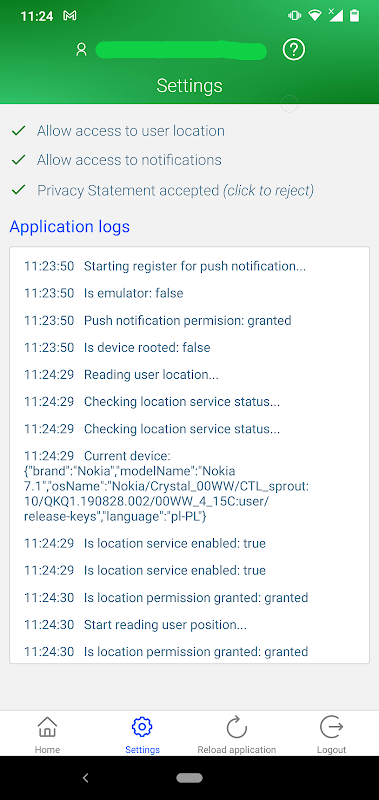Screen dimensions: 379x800
Task: Switch to the Logout tab label
Action: tap(332, 749)
